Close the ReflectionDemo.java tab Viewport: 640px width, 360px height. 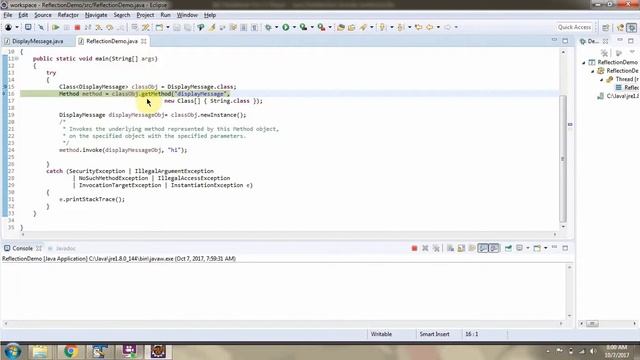[x=144, y=41]
